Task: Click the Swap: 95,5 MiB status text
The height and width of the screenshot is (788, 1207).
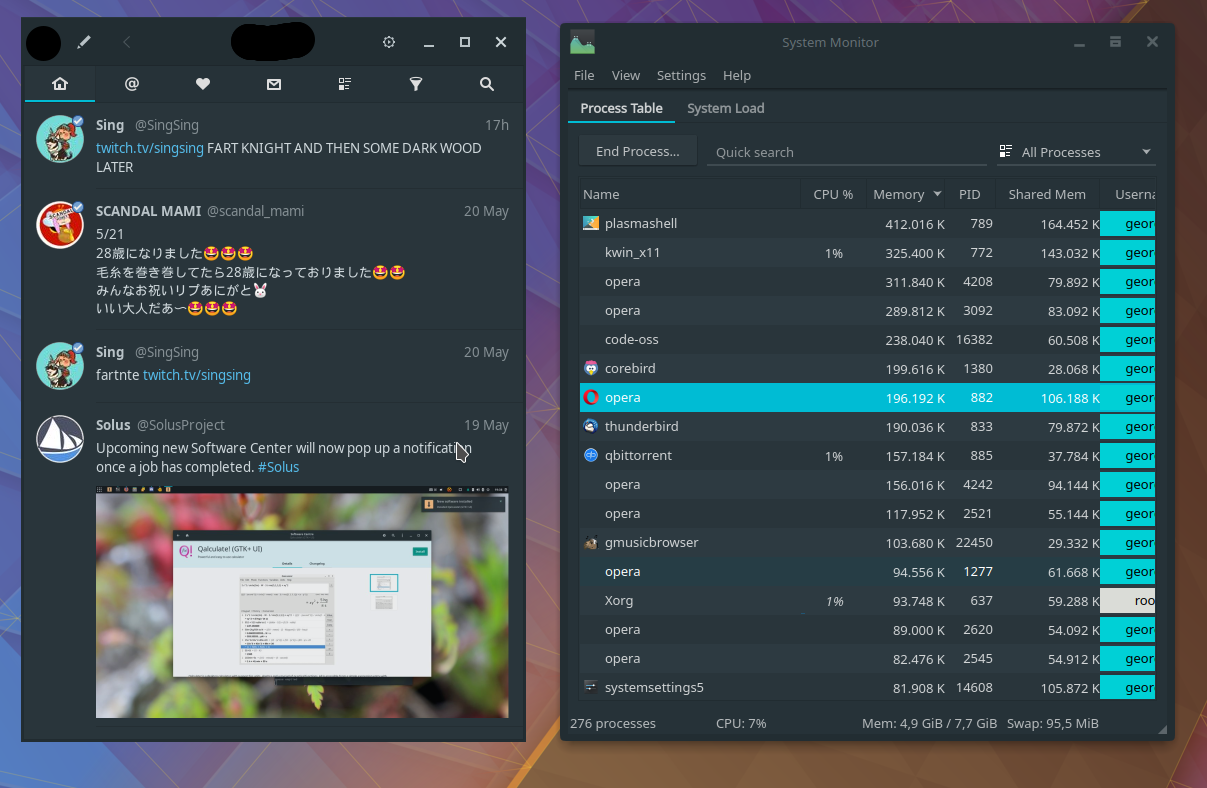Action: [1052, 723]
